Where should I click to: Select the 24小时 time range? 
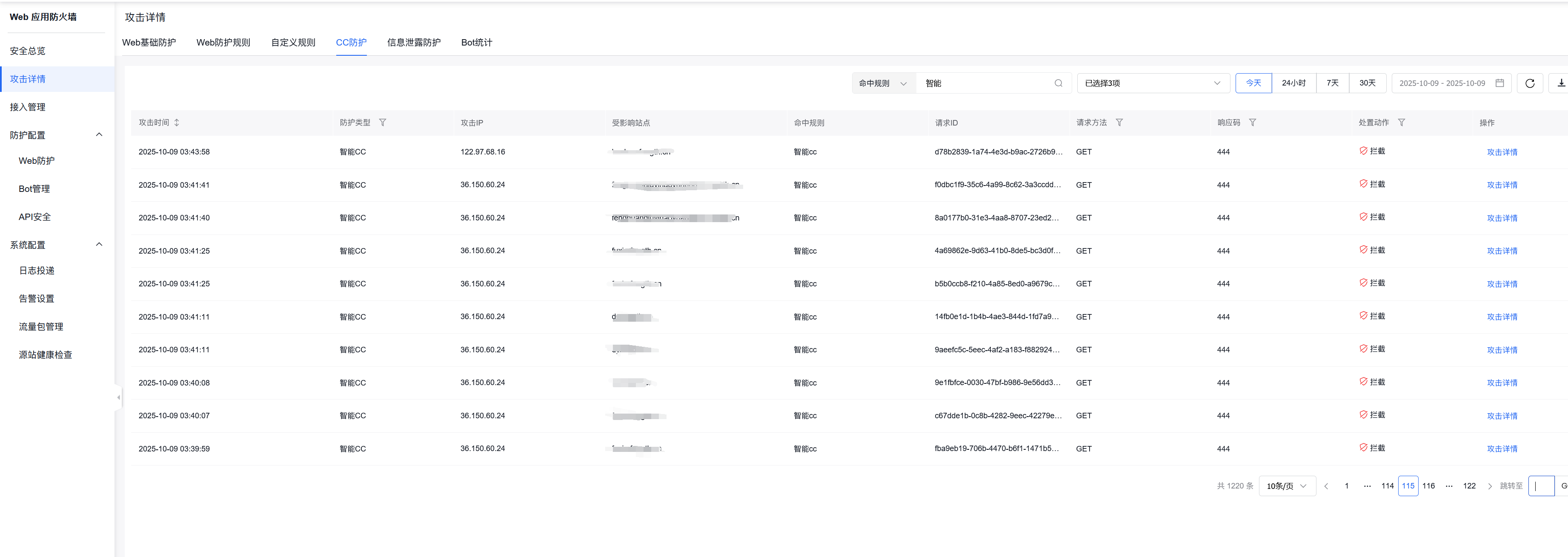(x=1293, y=83)
